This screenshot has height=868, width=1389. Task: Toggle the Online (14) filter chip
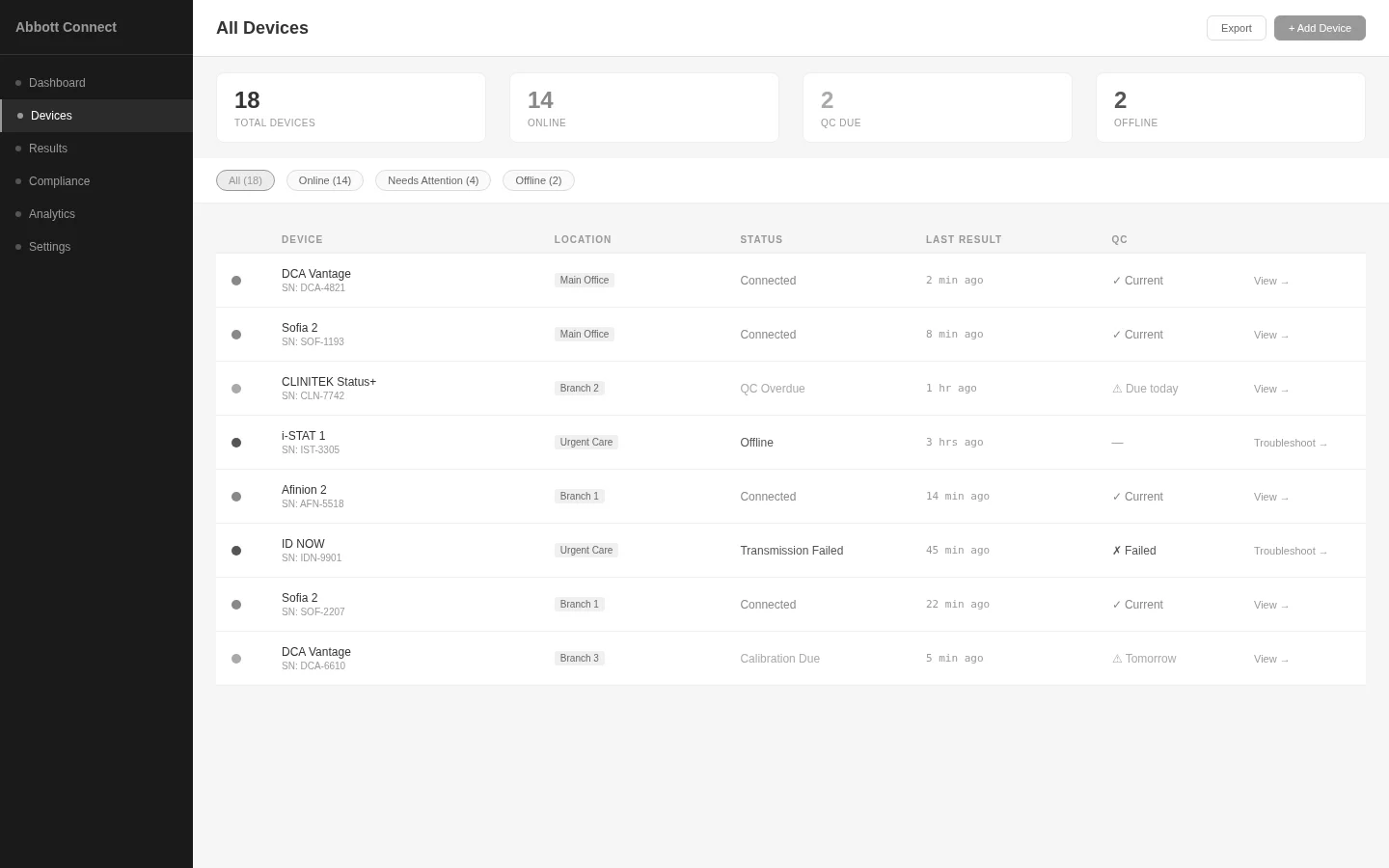(x=324, y=180)
